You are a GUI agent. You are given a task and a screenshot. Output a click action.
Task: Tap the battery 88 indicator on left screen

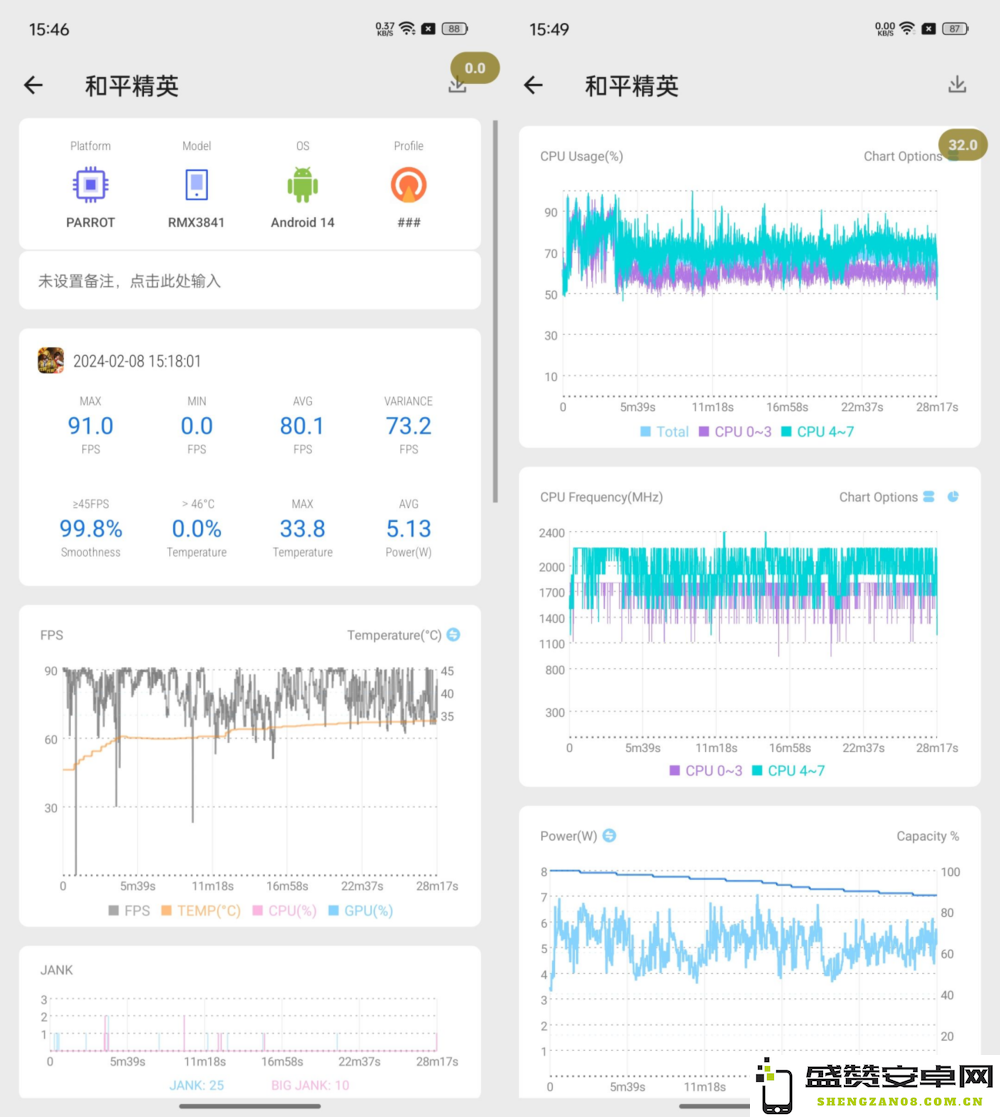[454, 28]
